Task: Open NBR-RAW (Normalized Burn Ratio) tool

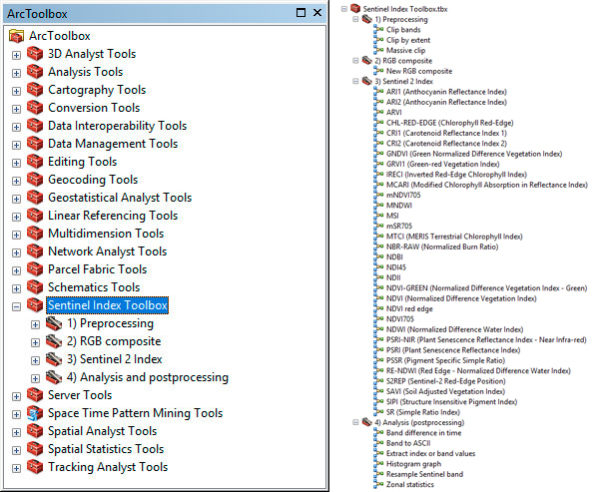Action: coord(442,246)
